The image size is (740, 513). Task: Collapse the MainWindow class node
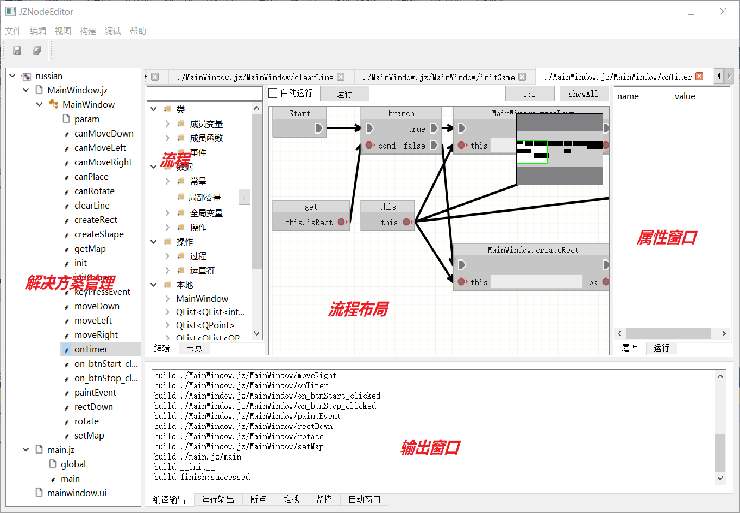coord(39,104)
